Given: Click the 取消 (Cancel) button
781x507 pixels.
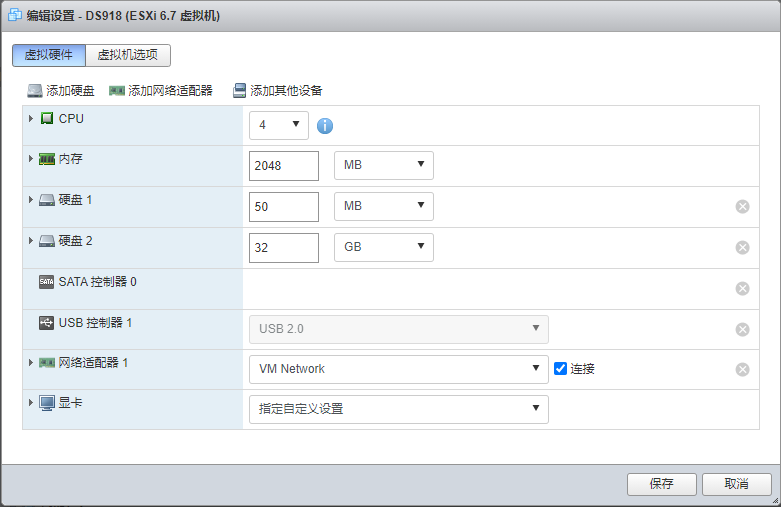Looking at the screenshot, I should click(x=737, y=484).
